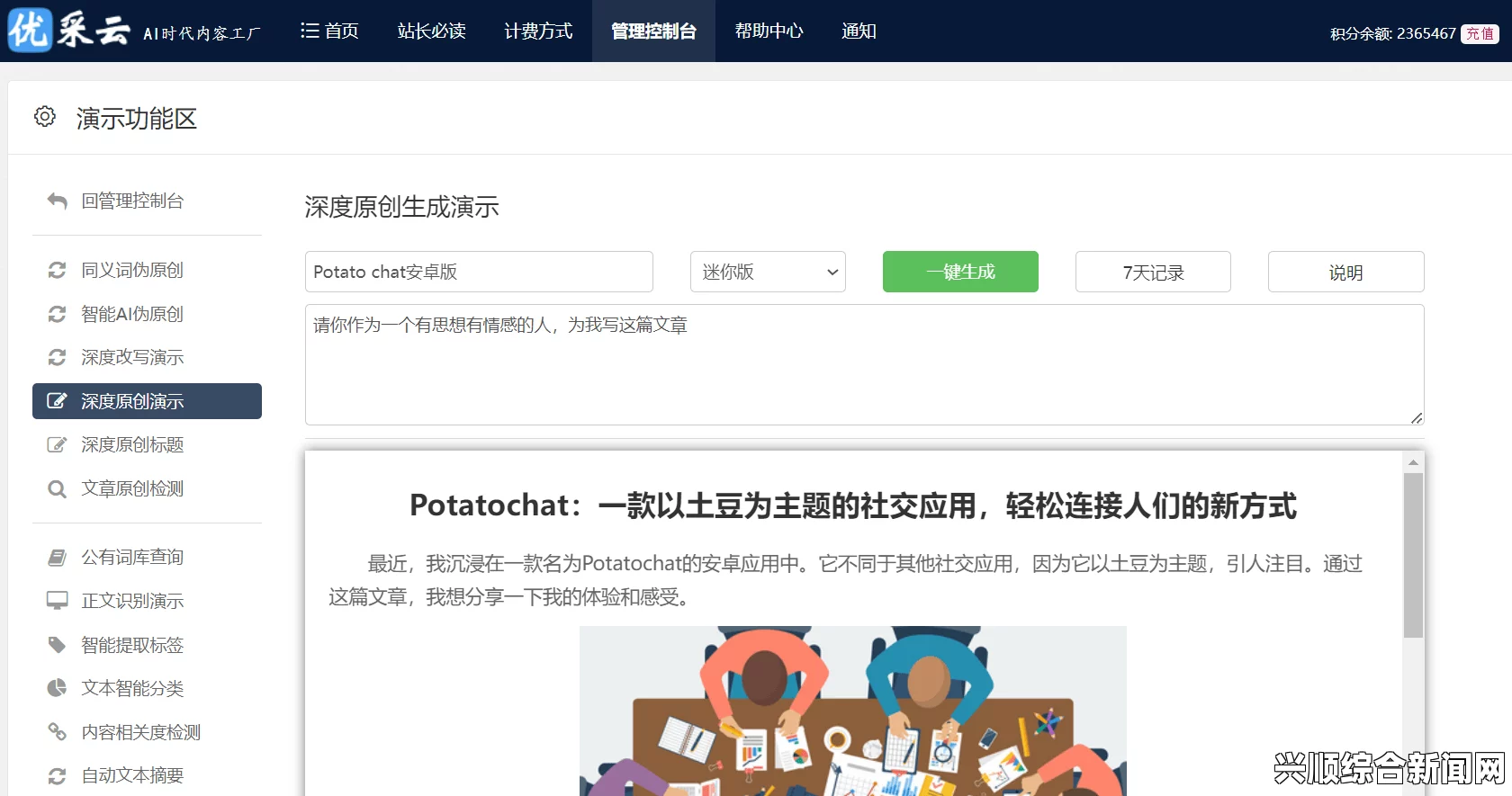Open 智能AI伪原创 sidebar link

coord(132,314)
